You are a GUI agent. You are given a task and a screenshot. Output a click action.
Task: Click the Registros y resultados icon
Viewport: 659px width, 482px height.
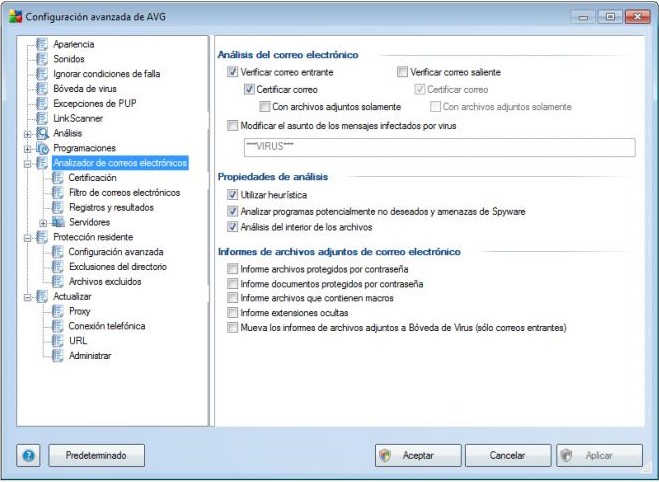click(x=58, y=207)
